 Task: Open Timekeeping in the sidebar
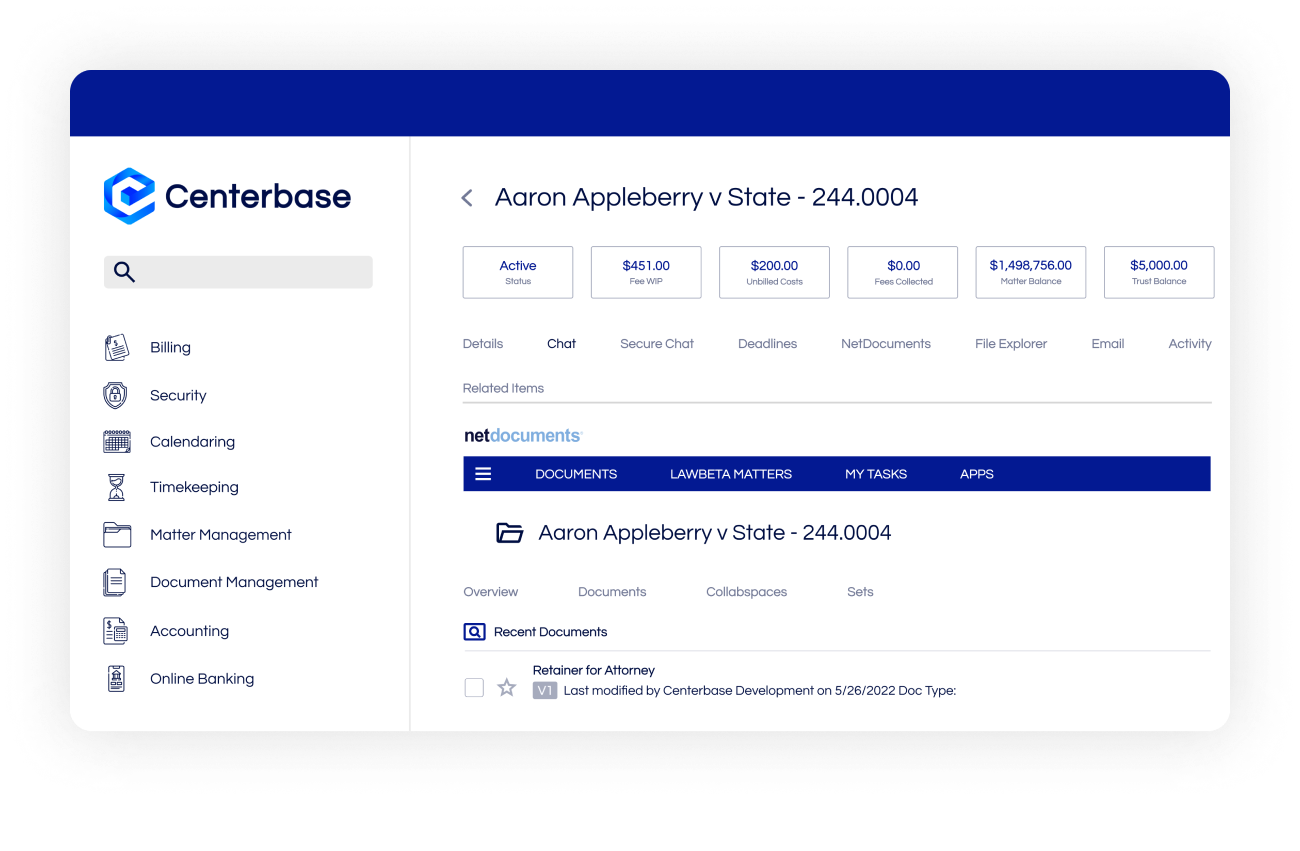click(194, 488)
